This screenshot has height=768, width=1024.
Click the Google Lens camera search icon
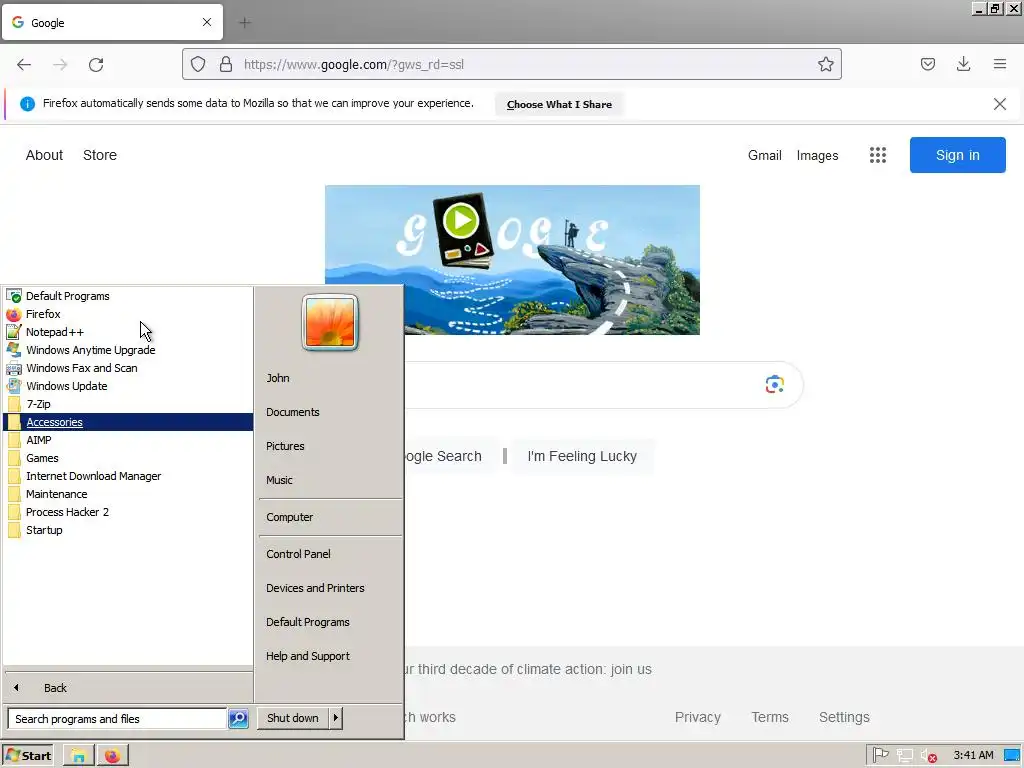pos(775,385)
